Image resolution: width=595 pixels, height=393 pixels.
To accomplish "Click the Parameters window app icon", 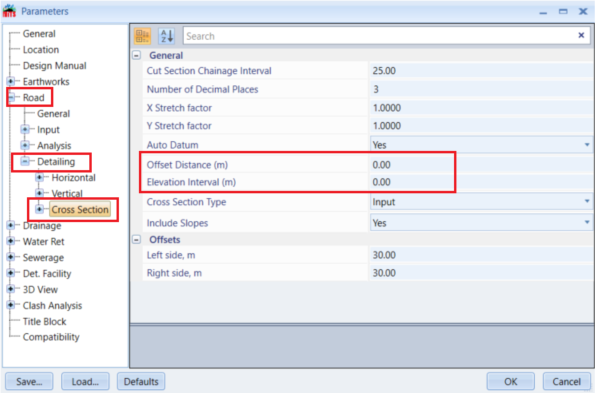I will point(9,11).
